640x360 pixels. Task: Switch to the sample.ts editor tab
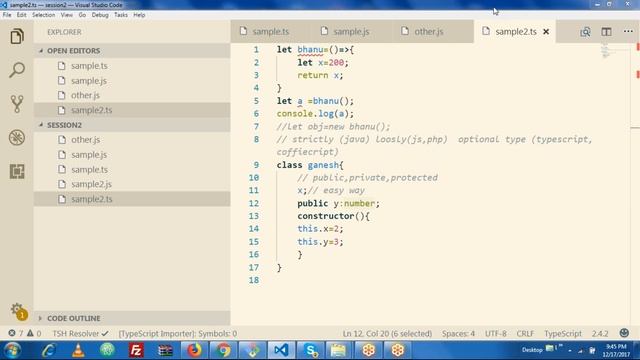271,31
